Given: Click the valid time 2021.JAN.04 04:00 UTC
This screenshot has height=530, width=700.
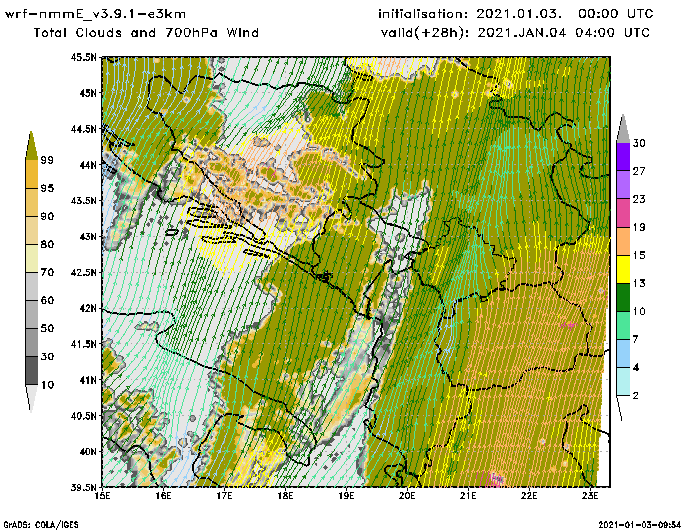Looking at the screenshot, I should [564, 33].
